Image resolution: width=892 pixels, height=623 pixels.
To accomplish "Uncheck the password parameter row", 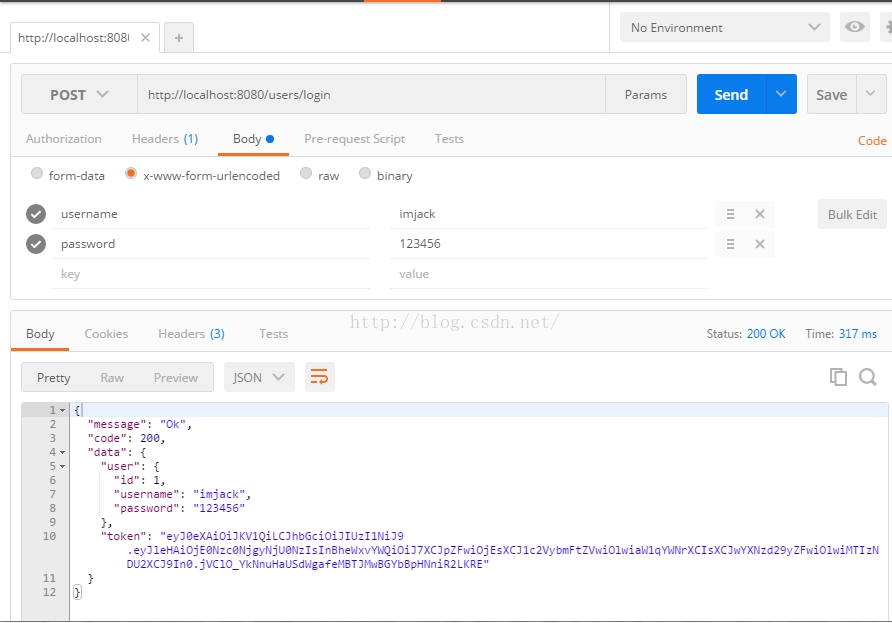I will point(36,244).
